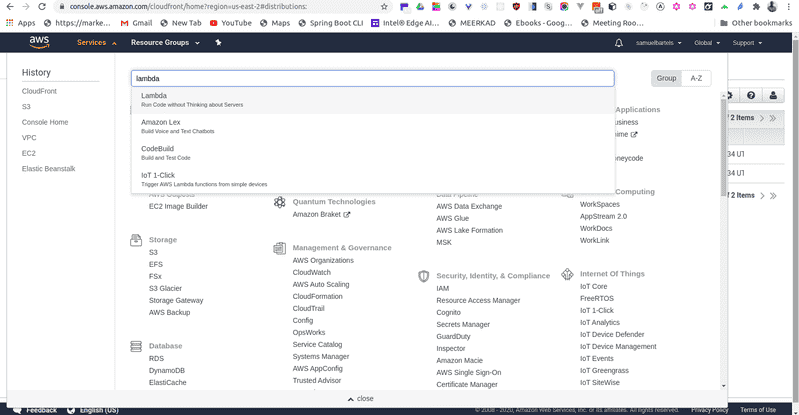Click the Internet Of Things icon

[x=567, y=274]
